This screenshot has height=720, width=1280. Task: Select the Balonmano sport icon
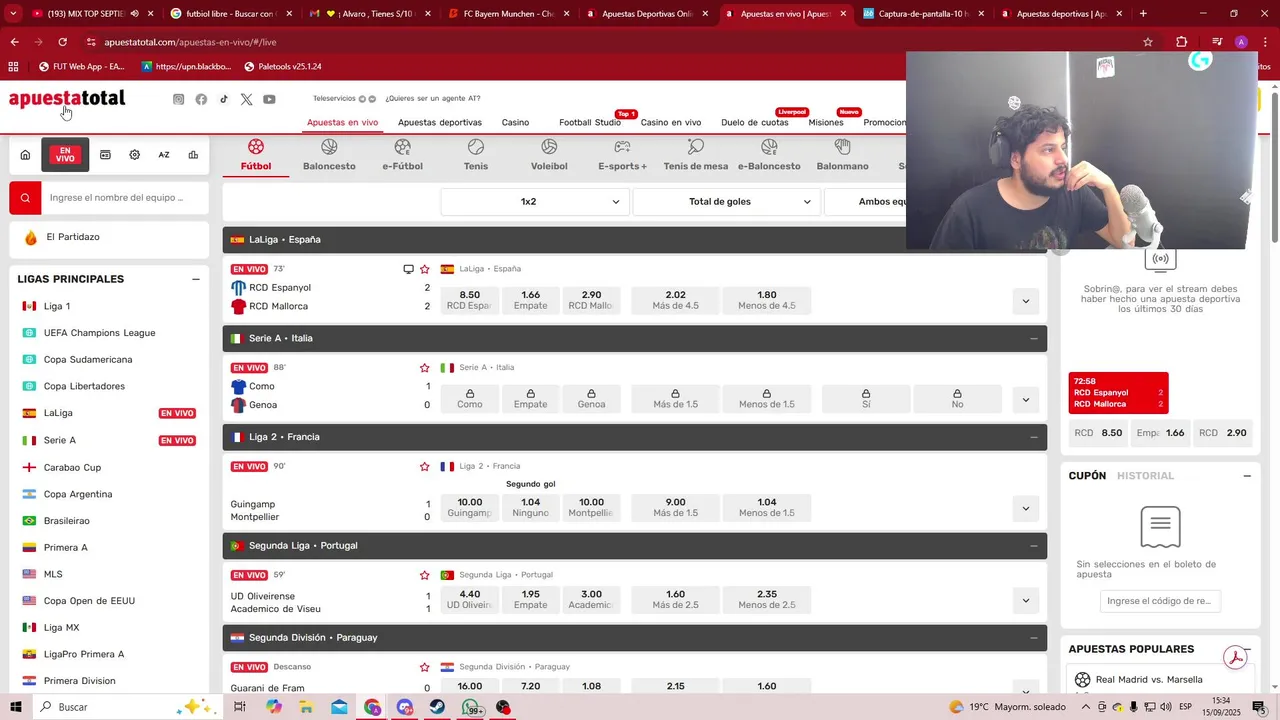click(842, 155)
